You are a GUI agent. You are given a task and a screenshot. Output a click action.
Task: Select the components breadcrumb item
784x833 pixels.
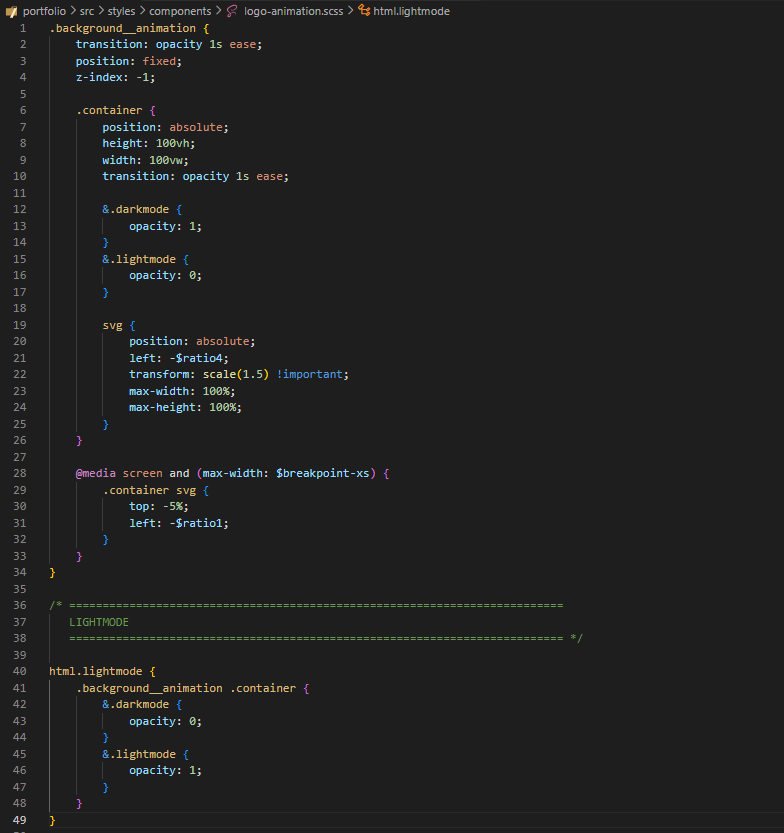click(x=180, y=11)
